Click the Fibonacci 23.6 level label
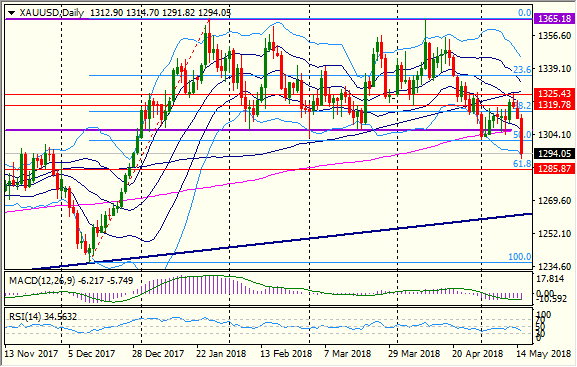Image resolution: width=577 pixels, height=367 pixels. point(522,70)
